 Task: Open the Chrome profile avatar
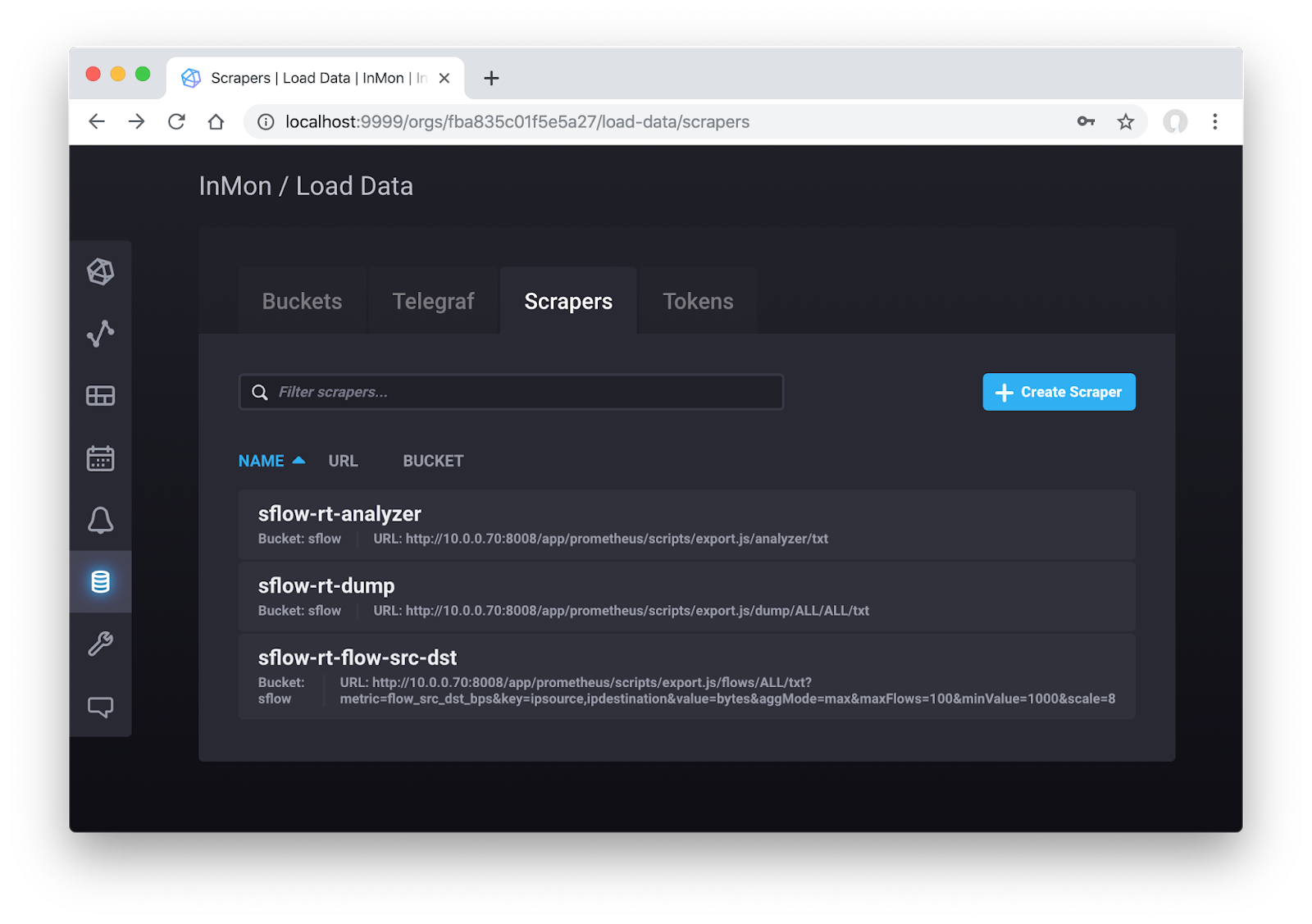pyautogui.click(x=1175, y=122)
